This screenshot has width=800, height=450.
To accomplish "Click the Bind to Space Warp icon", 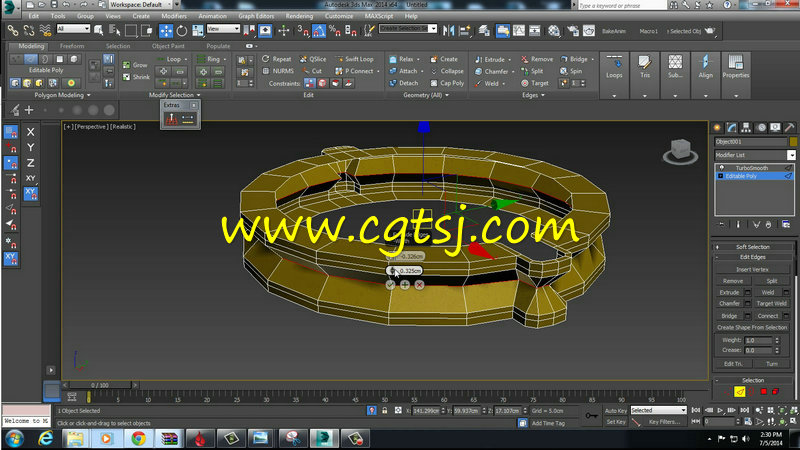I will [x=45, y=31].
